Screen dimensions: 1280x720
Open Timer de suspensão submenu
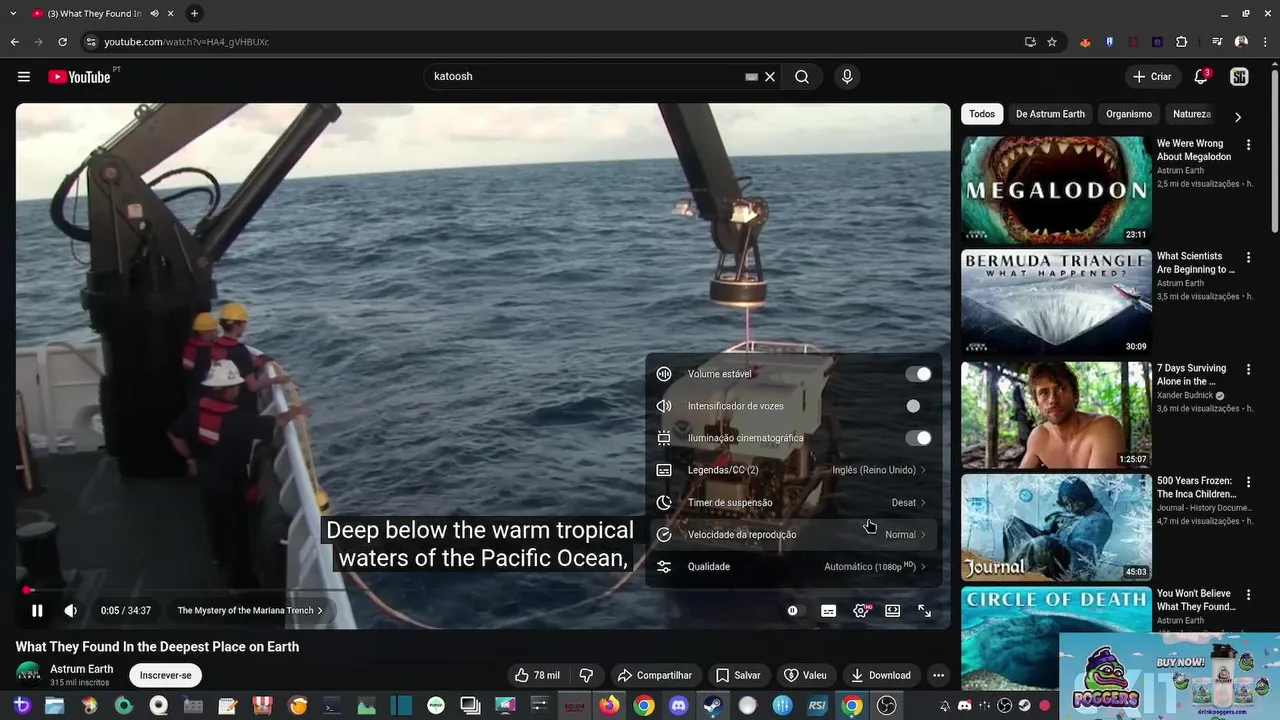tap(793, 503)
